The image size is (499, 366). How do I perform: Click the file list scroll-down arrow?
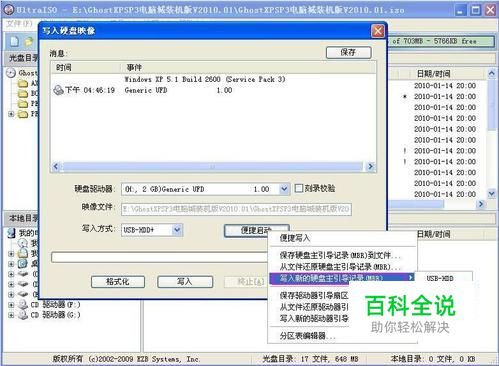pos(491,193)
